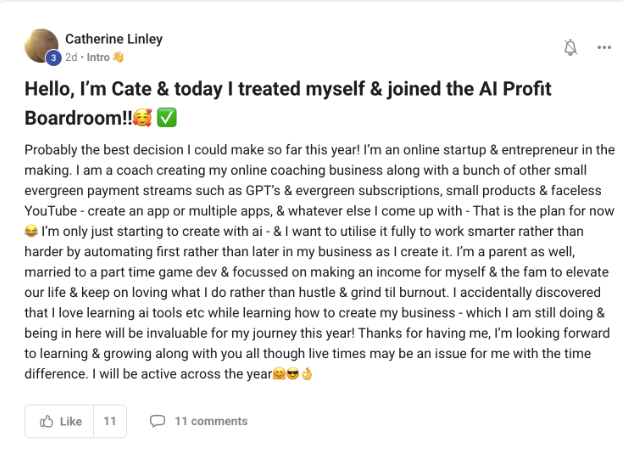Click the green check mark emoji in the title
The width and height of the screenshot is (635, 451).
click(x=168, y=118)
